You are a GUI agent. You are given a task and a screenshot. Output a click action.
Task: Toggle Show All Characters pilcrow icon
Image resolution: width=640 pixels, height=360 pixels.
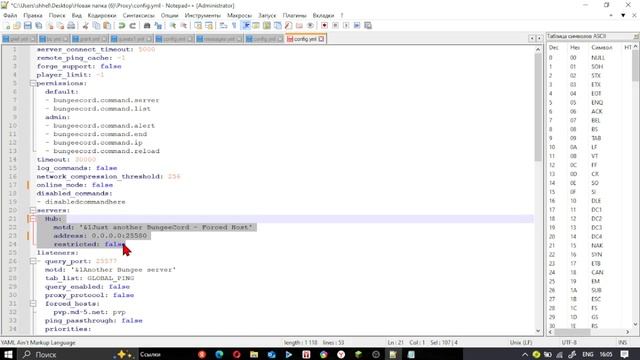tap(234, 26)
